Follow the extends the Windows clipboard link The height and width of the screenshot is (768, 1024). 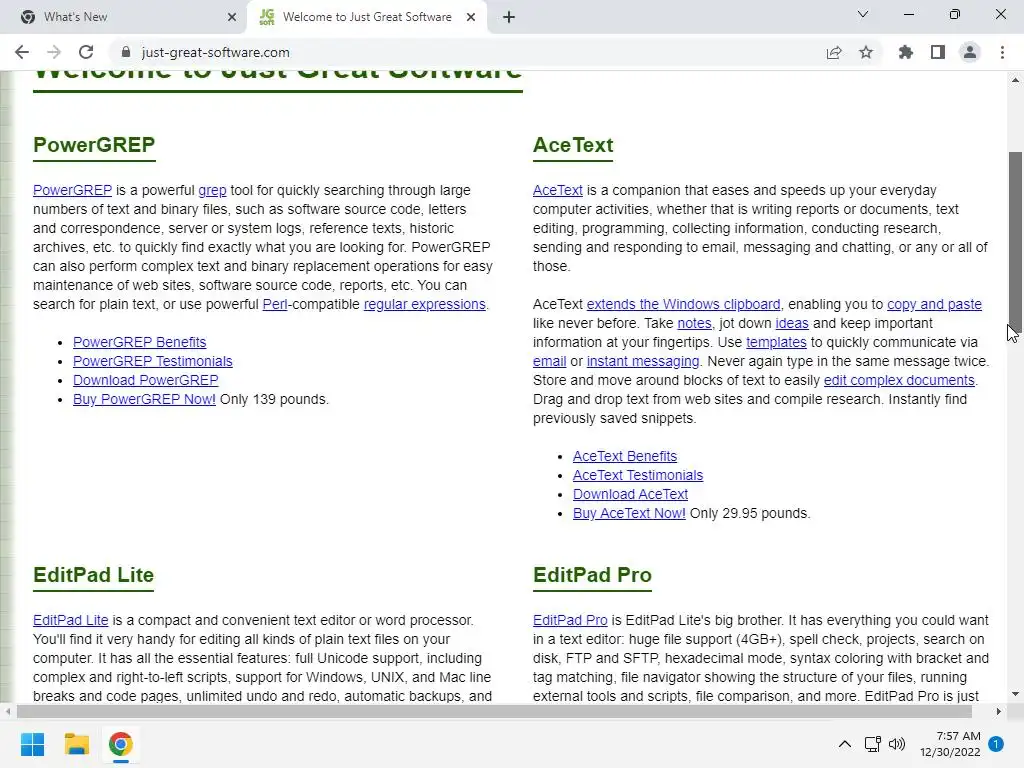point(683,304)
